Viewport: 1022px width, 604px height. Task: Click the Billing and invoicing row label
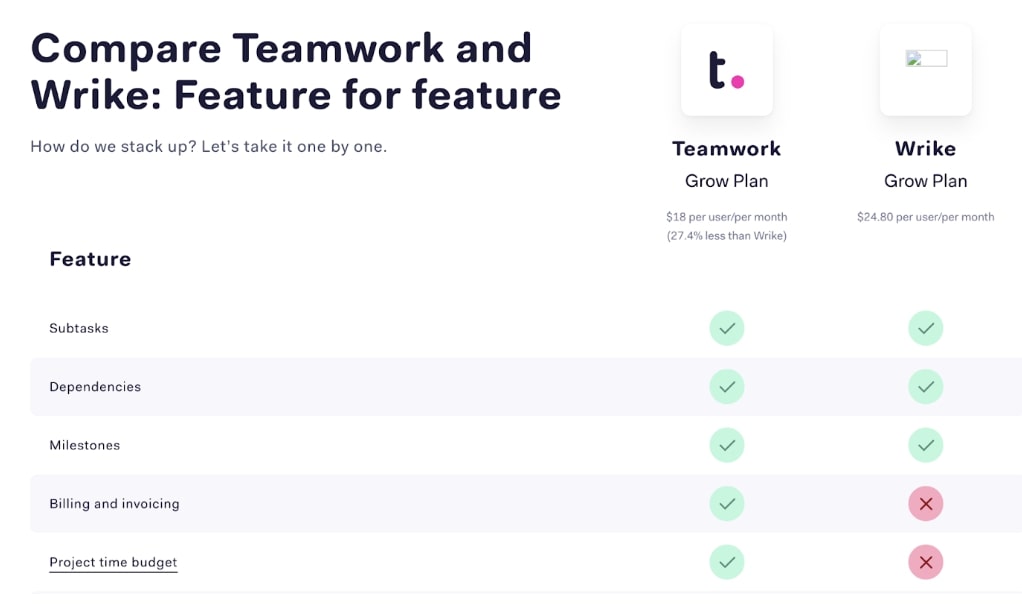[x=114, y=504]
